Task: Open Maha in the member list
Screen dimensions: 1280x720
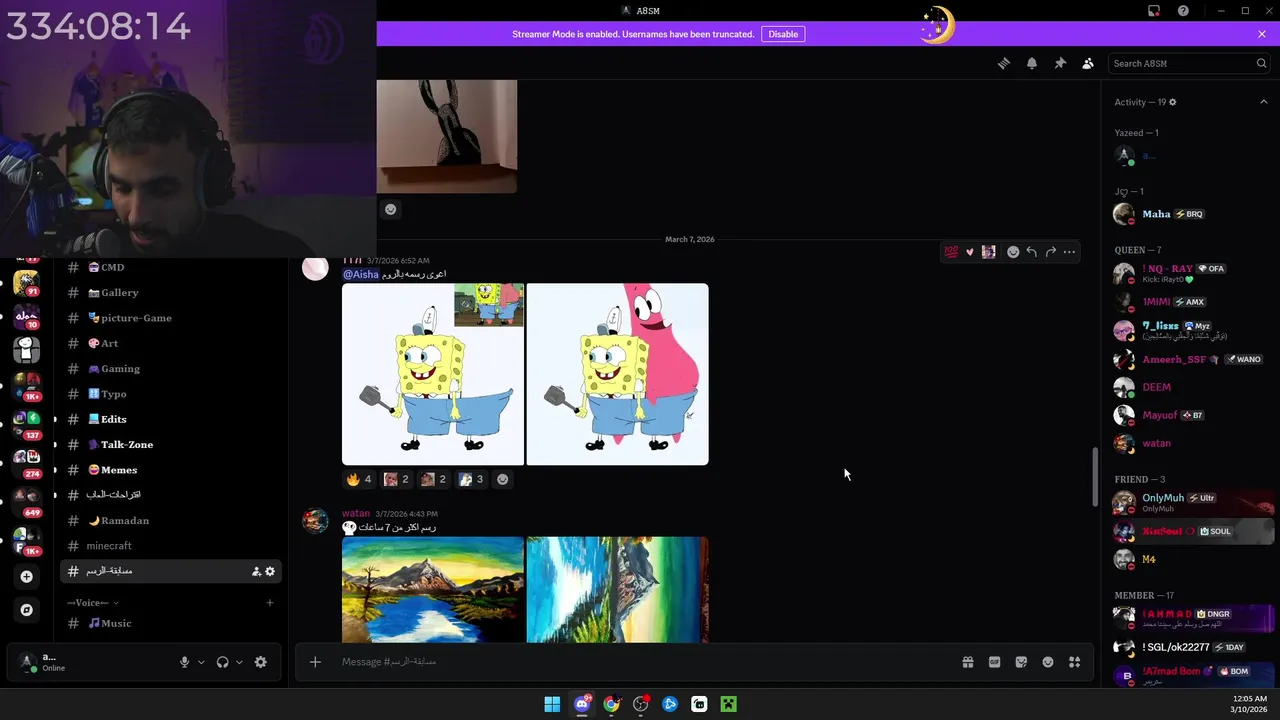Action: (x=1156, y=214)
